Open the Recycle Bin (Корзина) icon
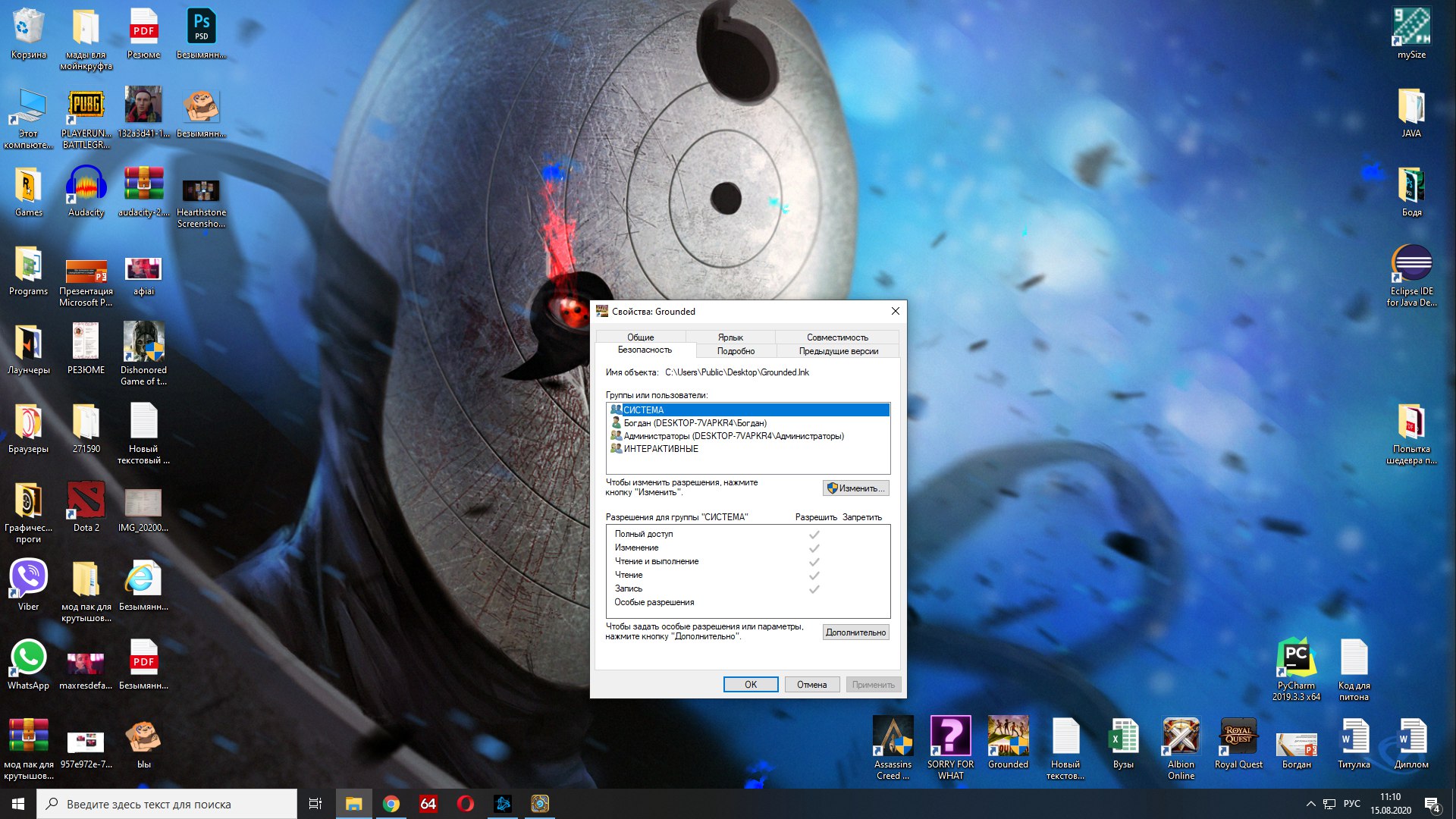This screenshot has height=819, width=1456. tap(29, 34)
